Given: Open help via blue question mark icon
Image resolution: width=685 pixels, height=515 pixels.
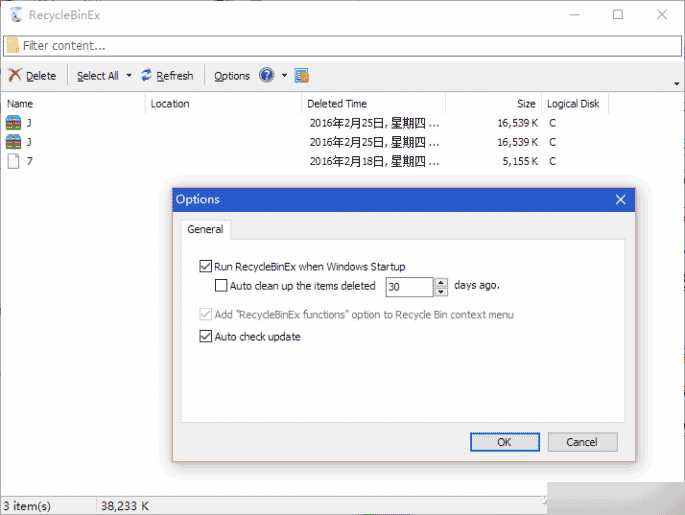Looking at the screenshot, I should click(267, 75).
